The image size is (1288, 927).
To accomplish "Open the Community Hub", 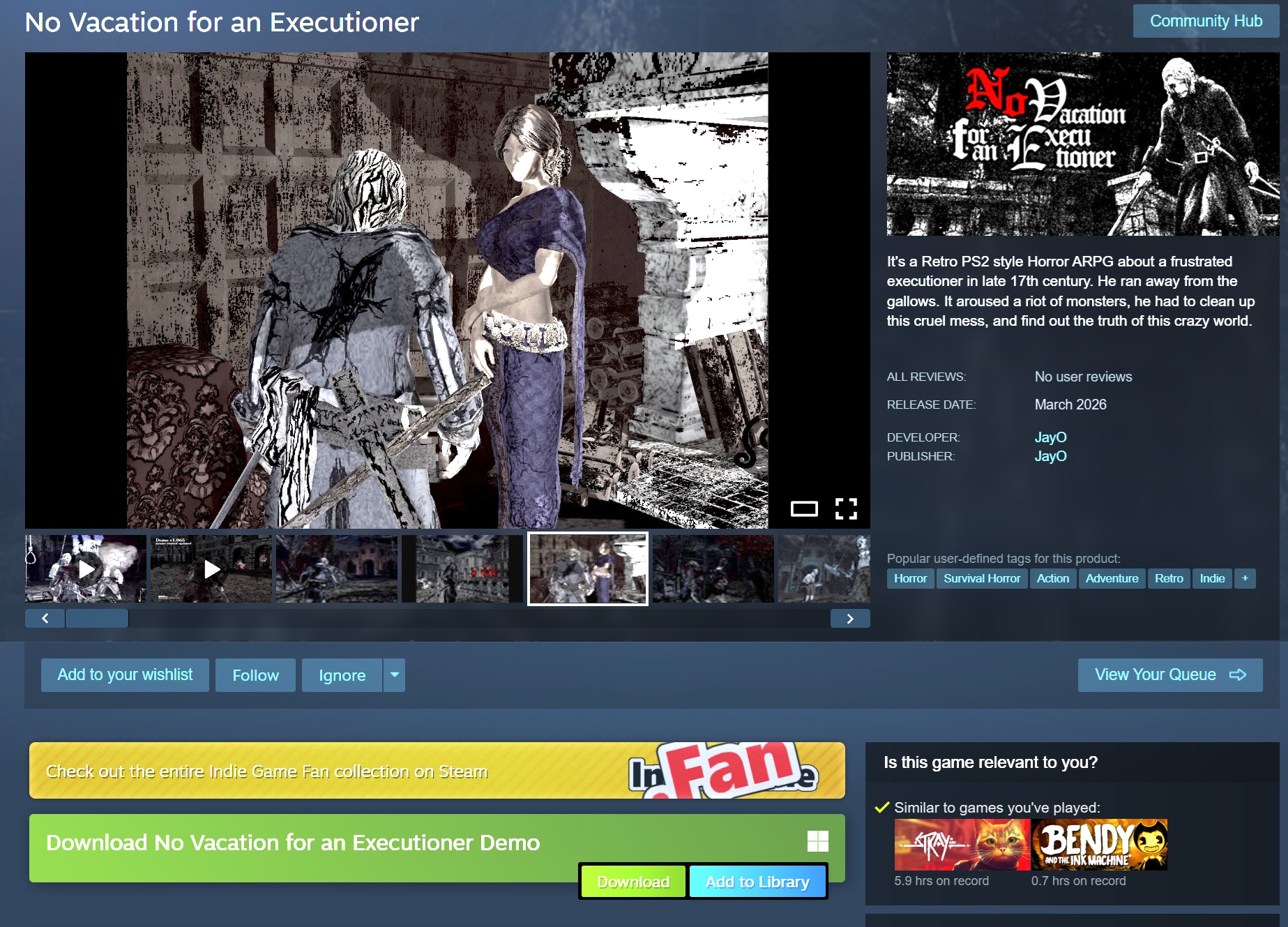I will click(x=1206, y=21).
